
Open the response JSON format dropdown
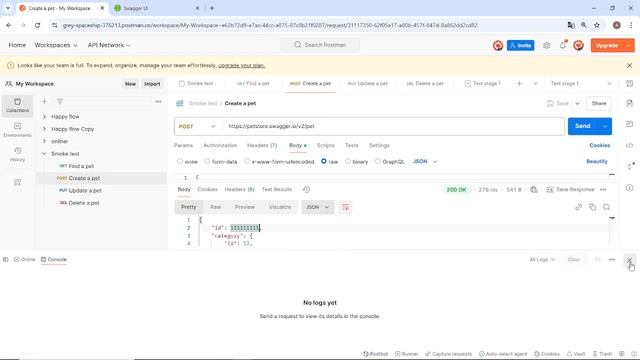coord(318,207)
